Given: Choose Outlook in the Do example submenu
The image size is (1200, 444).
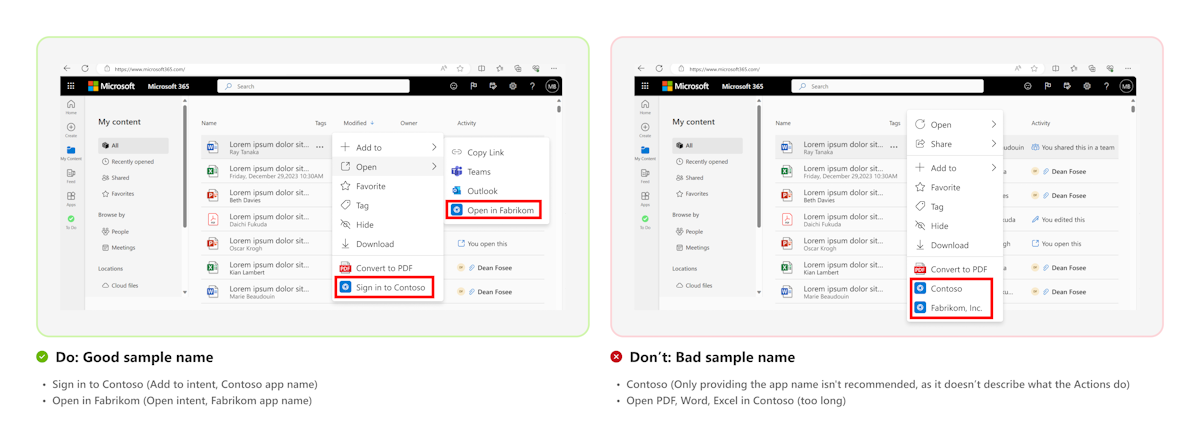Looking at the screenshot, I should coord(474,191).
